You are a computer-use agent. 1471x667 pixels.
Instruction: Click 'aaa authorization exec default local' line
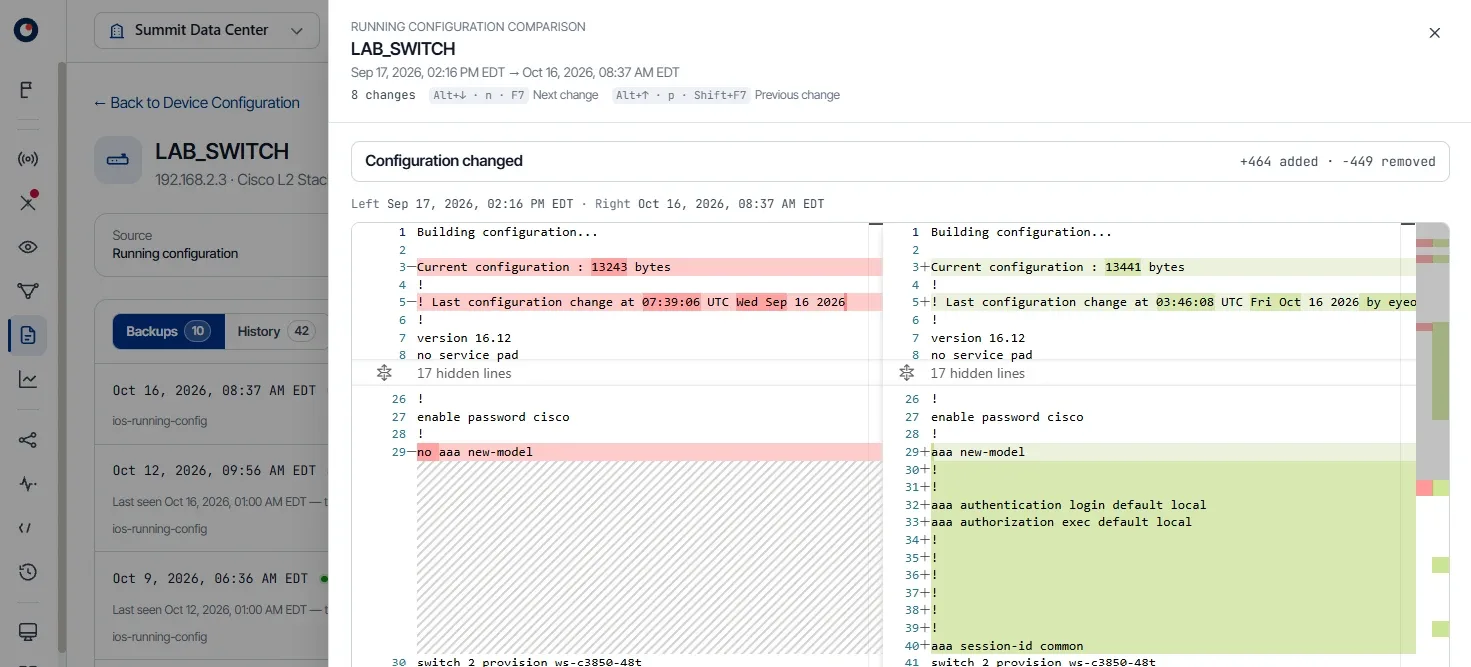pyautogui.click(x=1061, y=522)
